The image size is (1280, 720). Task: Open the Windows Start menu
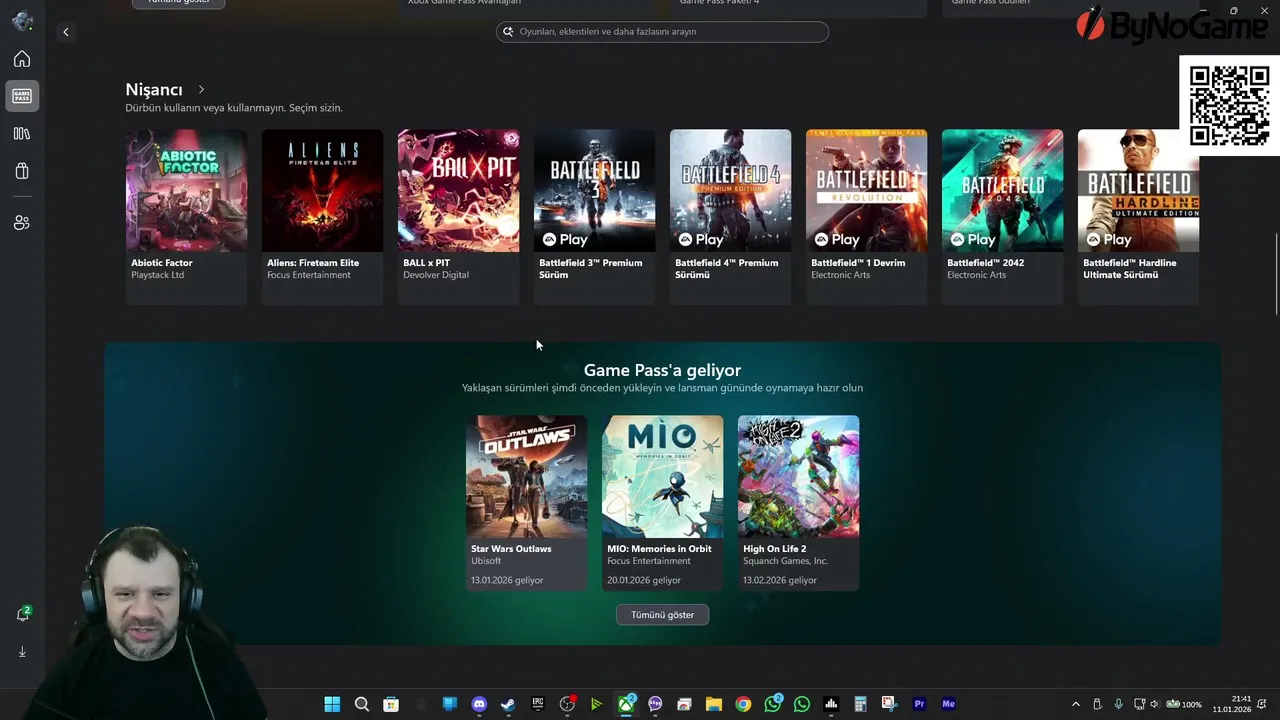332,704
